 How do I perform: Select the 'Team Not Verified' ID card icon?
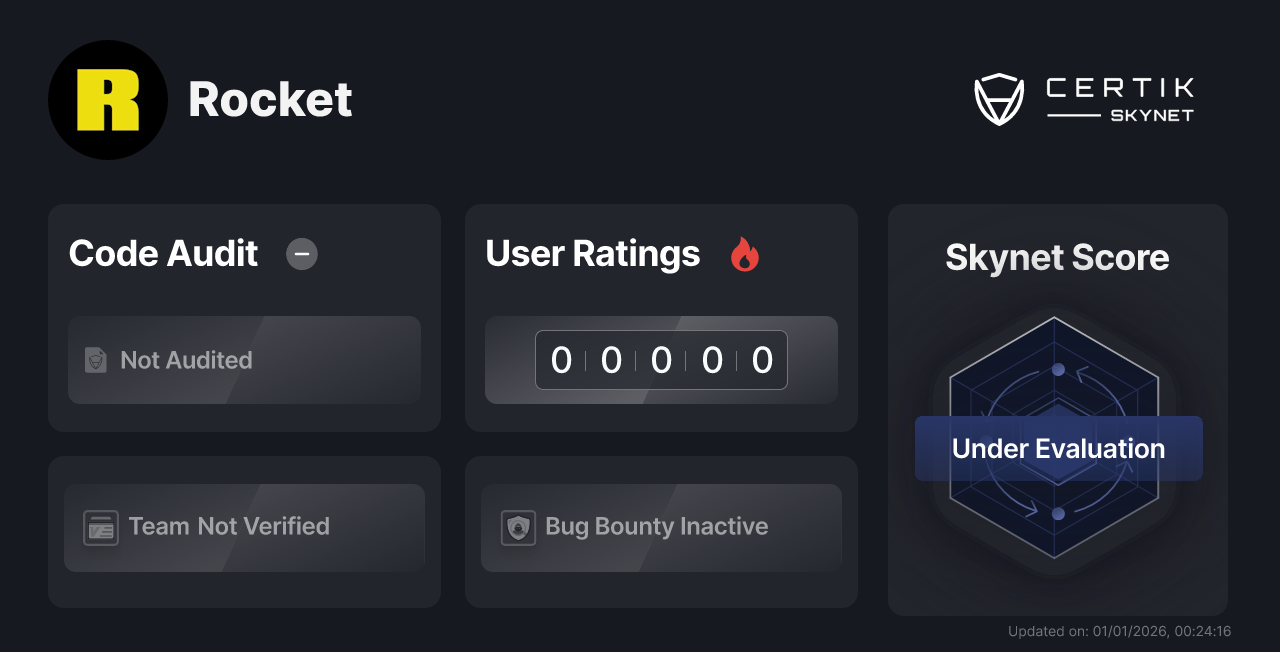100,527
